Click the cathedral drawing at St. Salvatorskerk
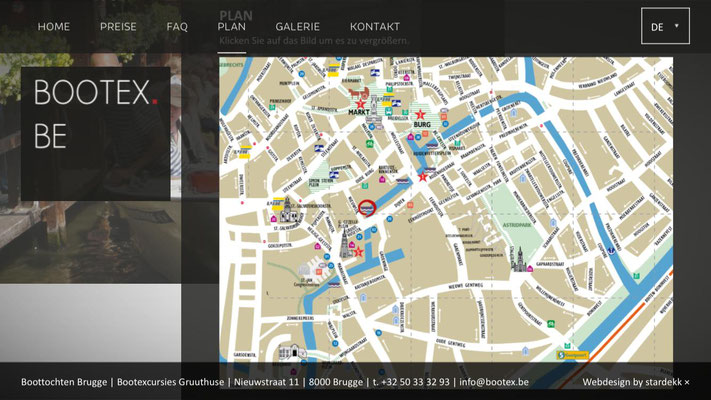The height and width of the screenshot is (400, 711). (287, 210)
